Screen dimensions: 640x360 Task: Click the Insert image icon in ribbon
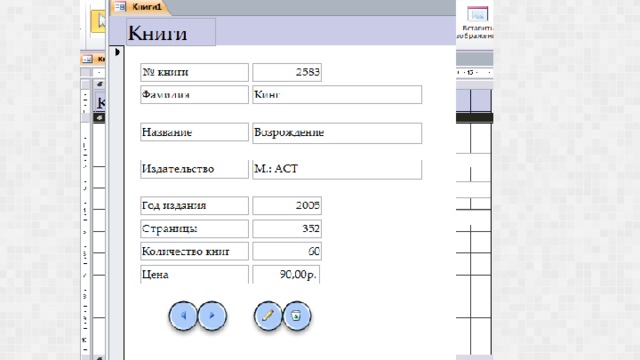[478, 15]
